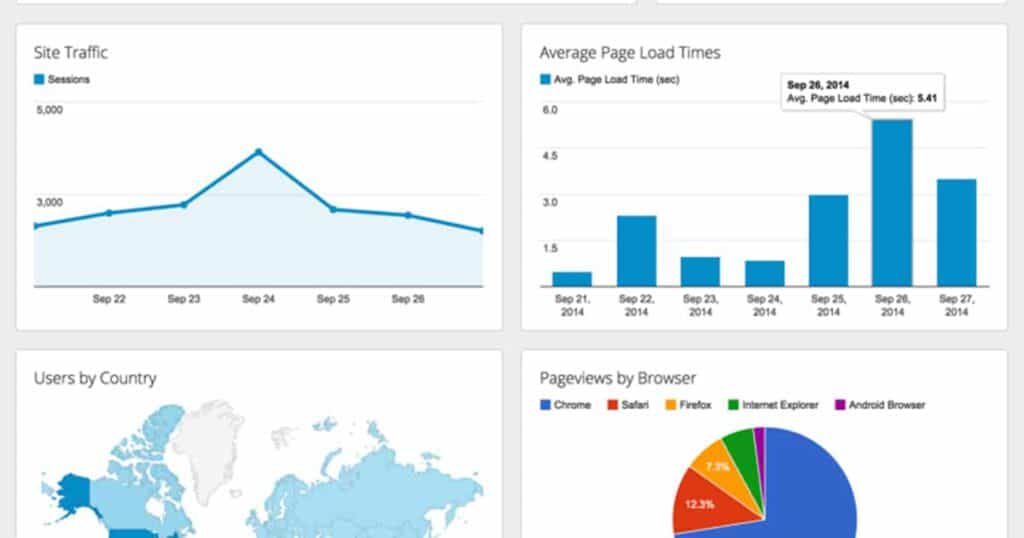Click the 6.0 axis label
Image resolution: width=1024 pixels, height=538 pixels.
tap(550, 110)
